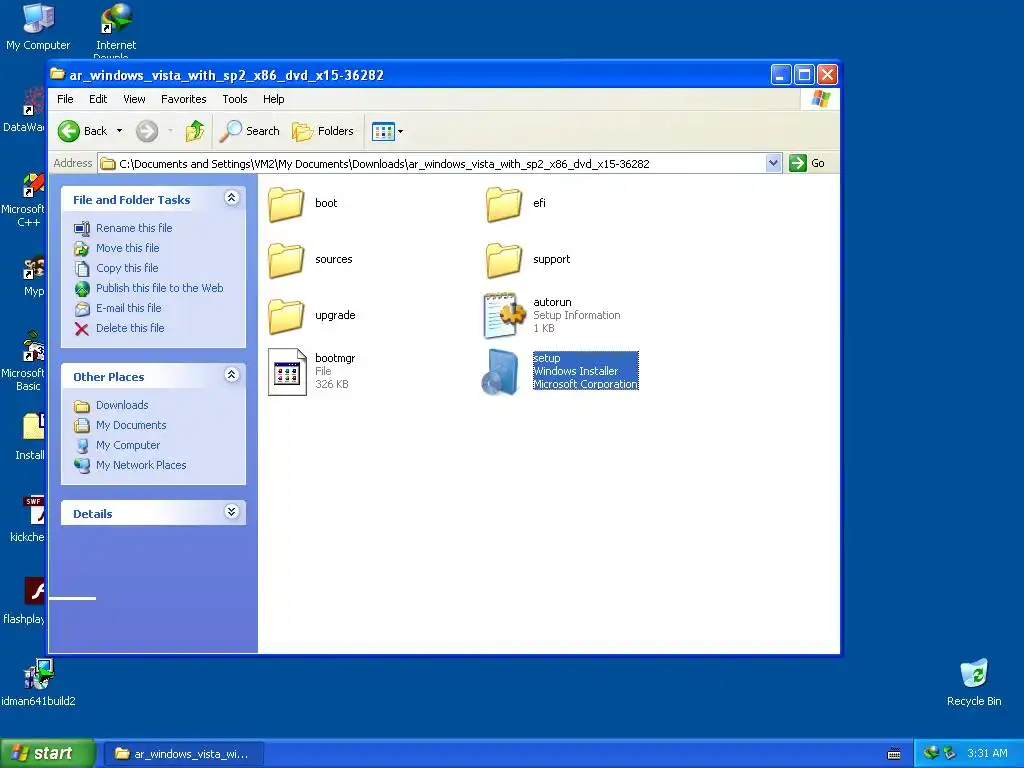
Task: Select the Microsoft C++ desktop shortcut
Action: pos(24,200)
